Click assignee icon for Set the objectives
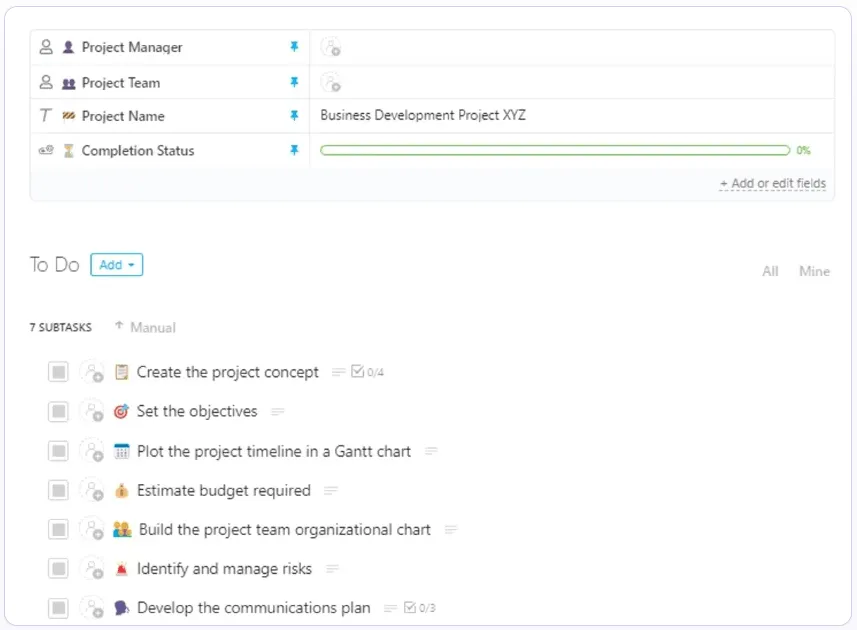The height and width of the screenshot is (630, 857). coord(92,411)
